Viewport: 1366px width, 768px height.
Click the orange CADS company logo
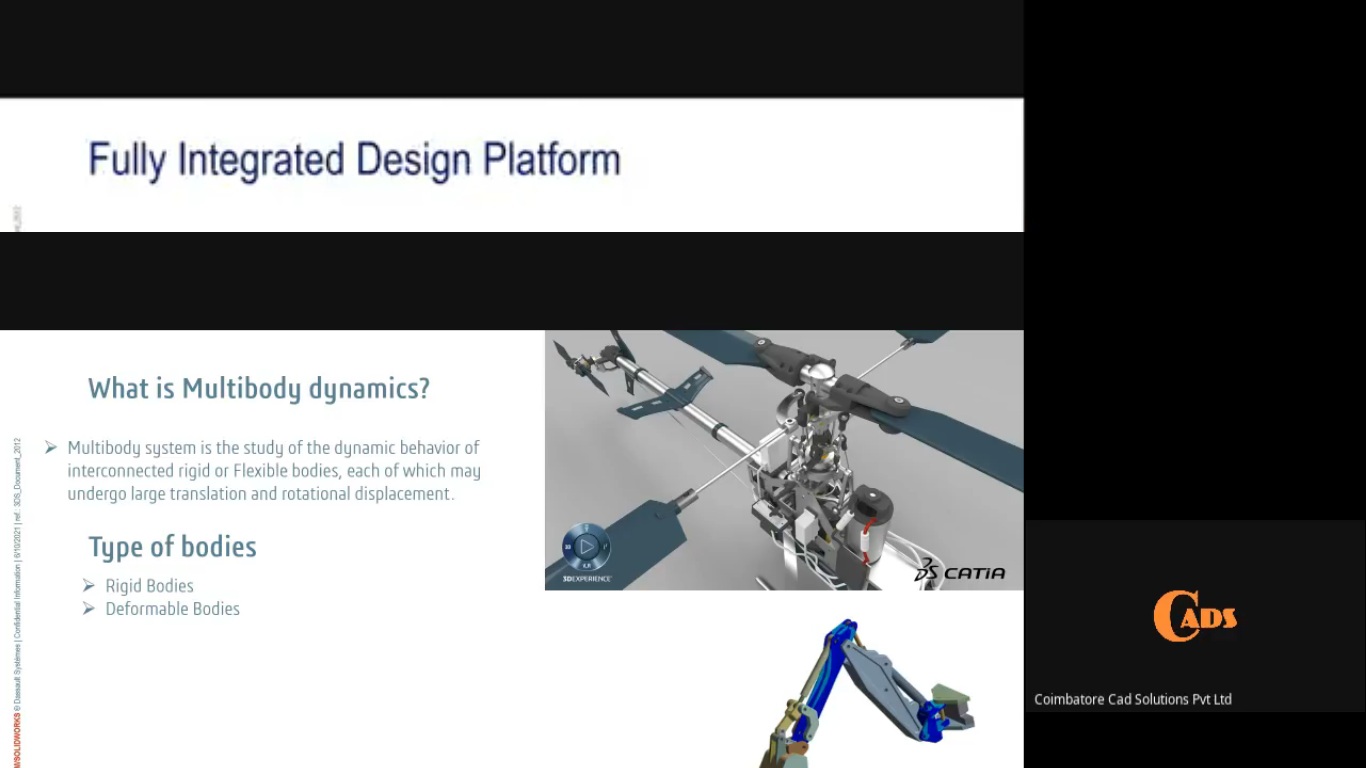point(1194,616)
